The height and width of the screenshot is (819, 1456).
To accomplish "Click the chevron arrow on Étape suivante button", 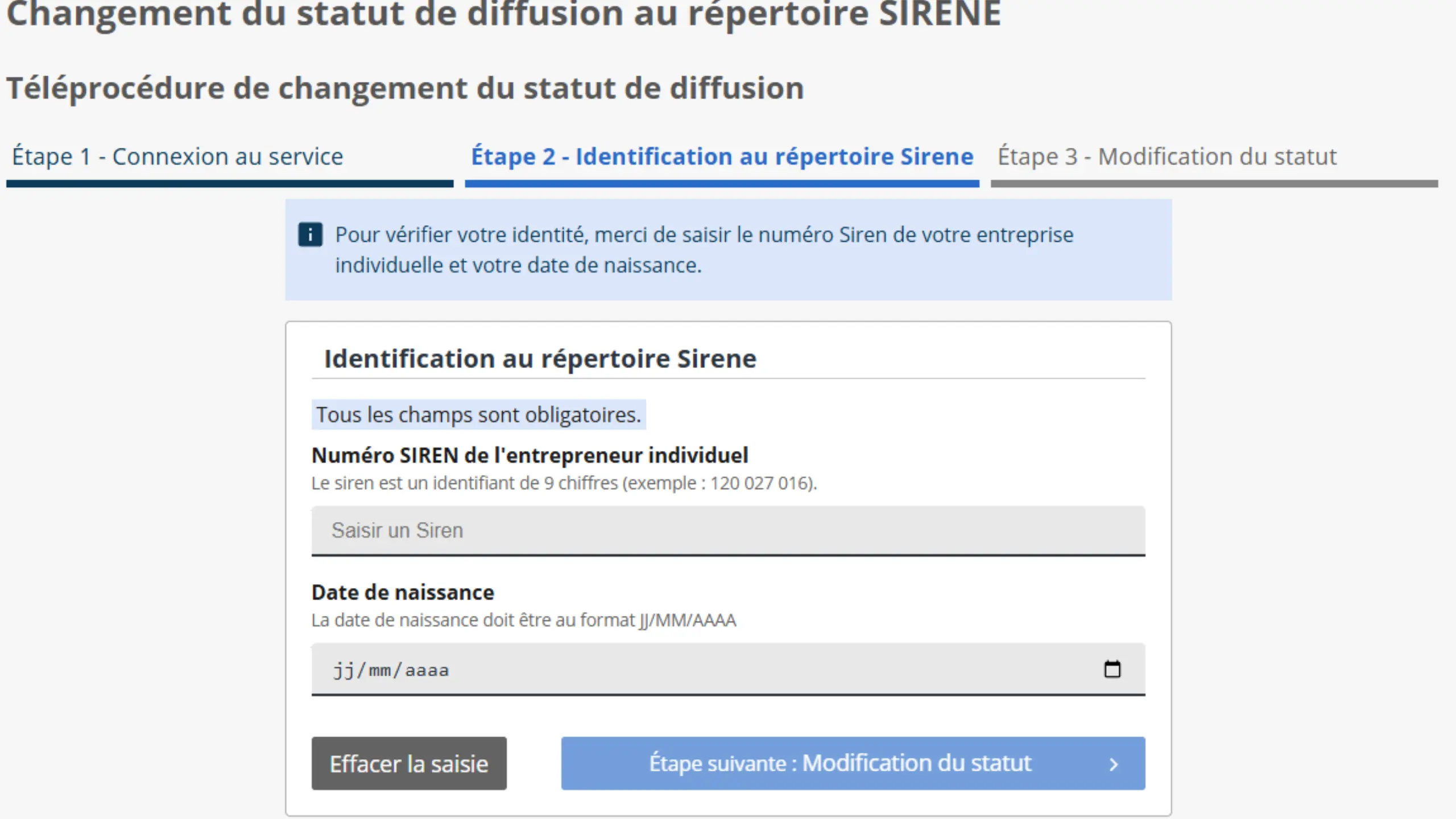I will tap(1114, 764).
